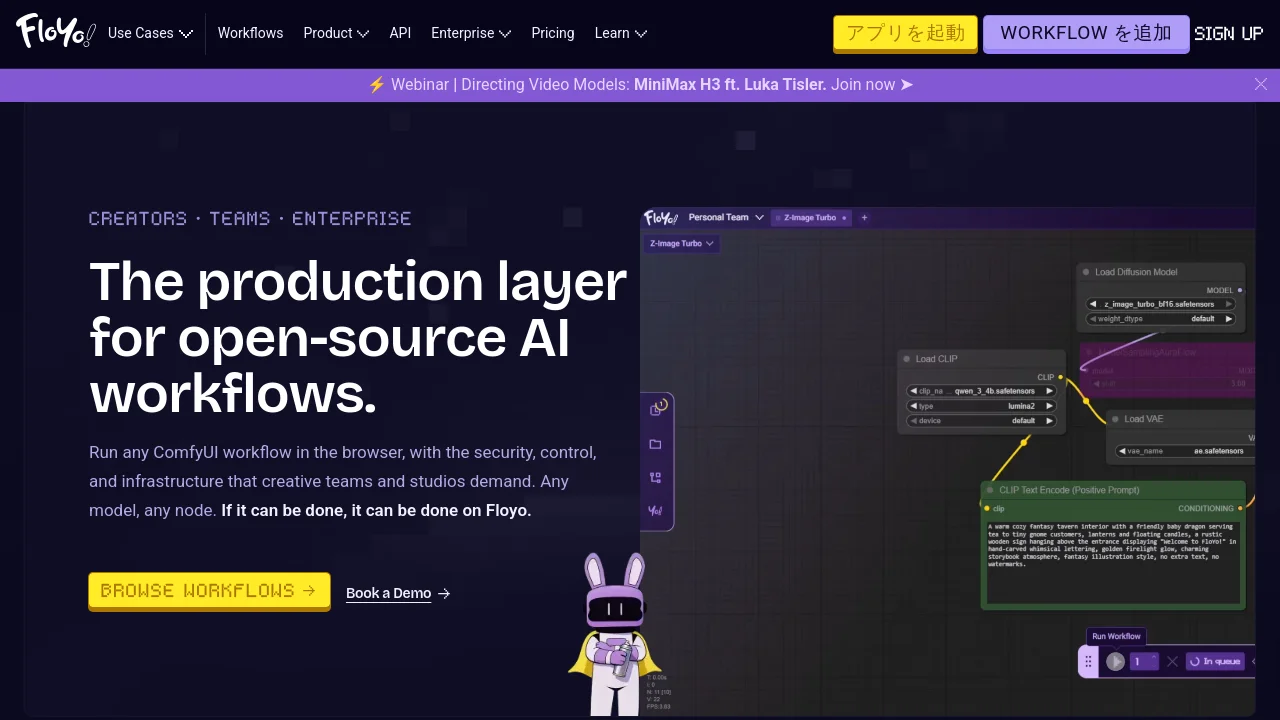Close the purple webinar announcement banner

coord(1261,84)
